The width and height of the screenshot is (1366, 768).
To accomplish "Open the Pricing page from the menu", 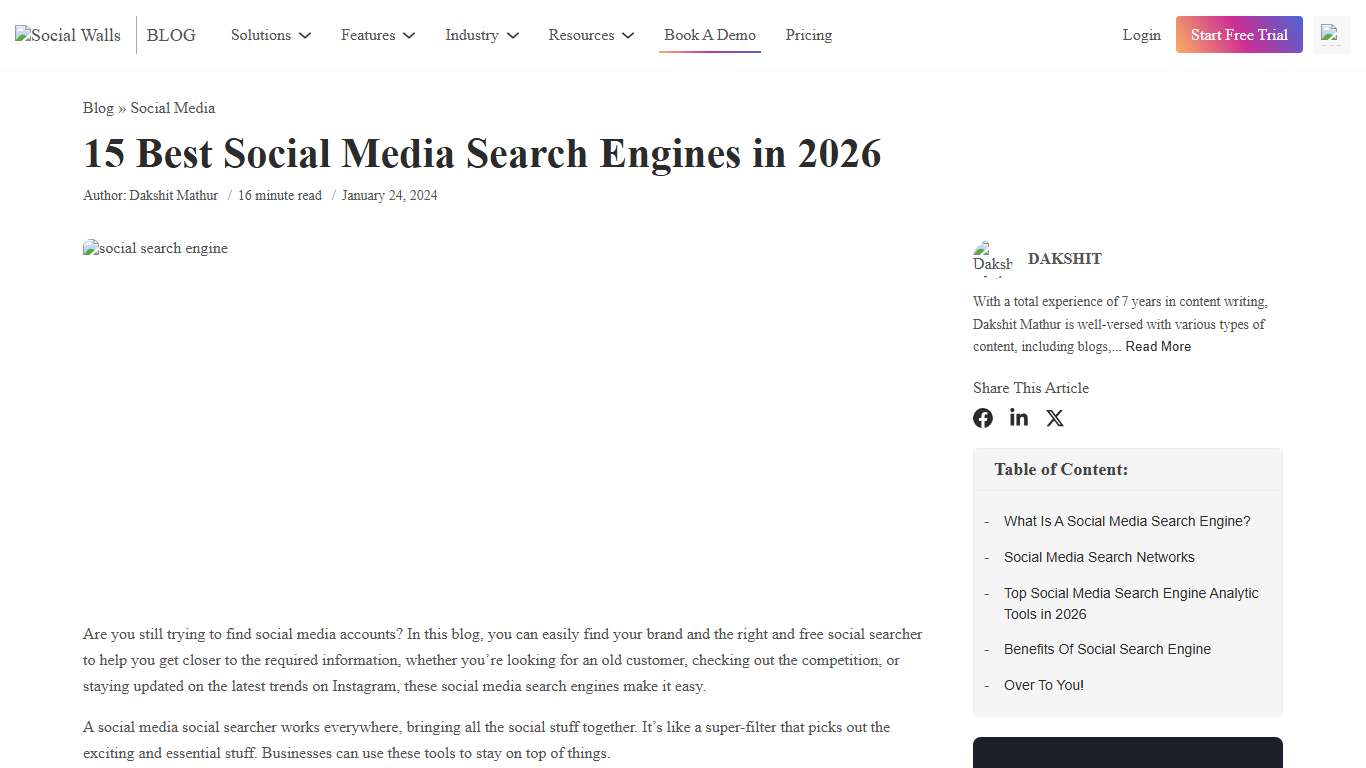I will click(808, 35).
